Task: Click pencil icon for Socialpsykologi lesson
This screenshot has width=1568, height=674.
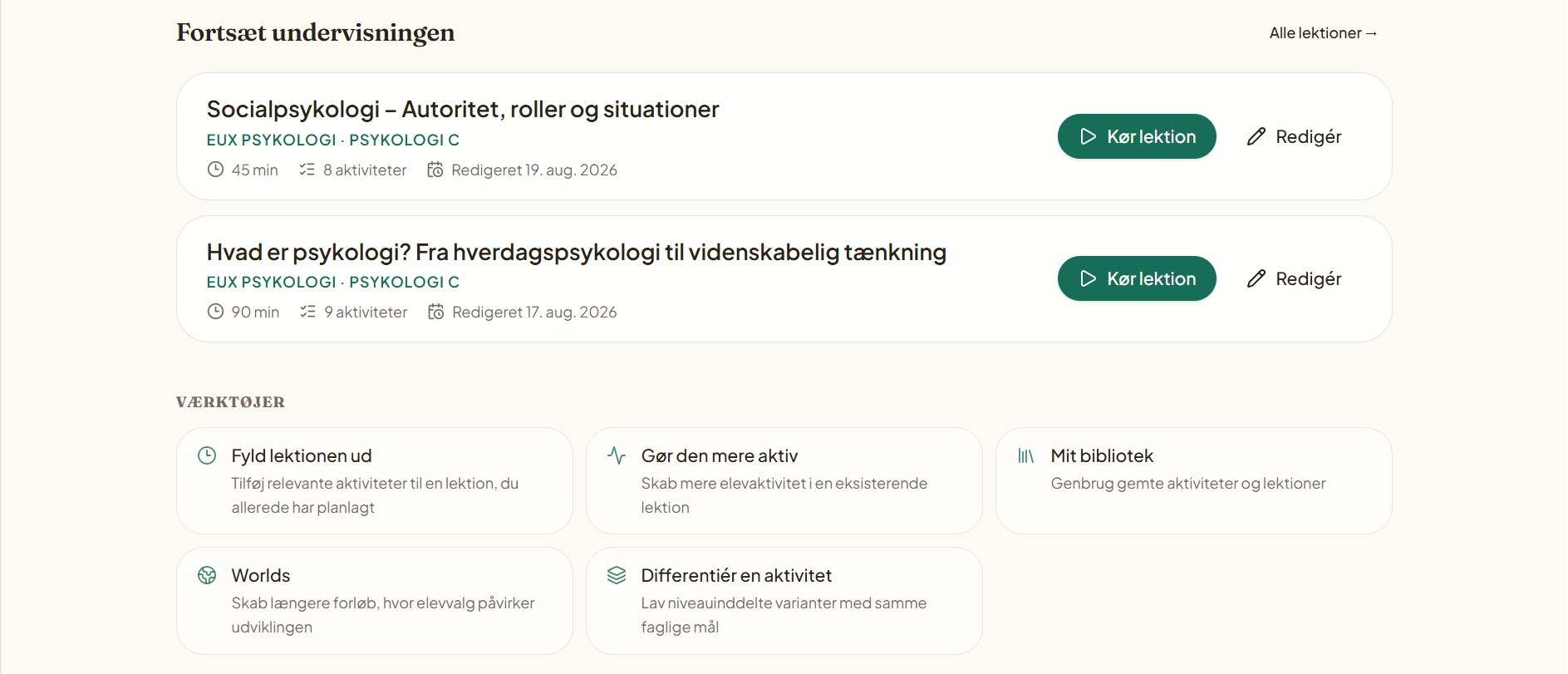Action: coord(1256,136)
